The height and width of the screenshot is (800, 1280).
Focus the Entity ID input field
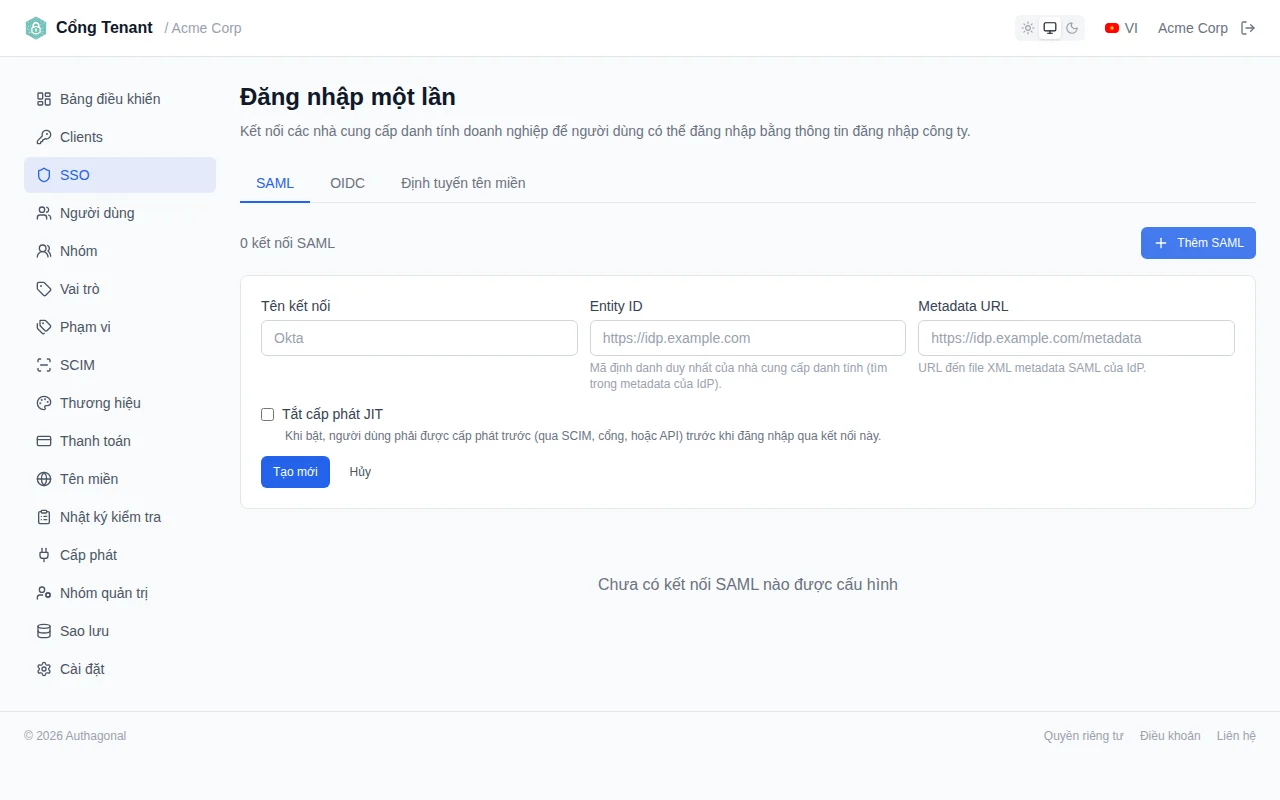coord(748,338)
